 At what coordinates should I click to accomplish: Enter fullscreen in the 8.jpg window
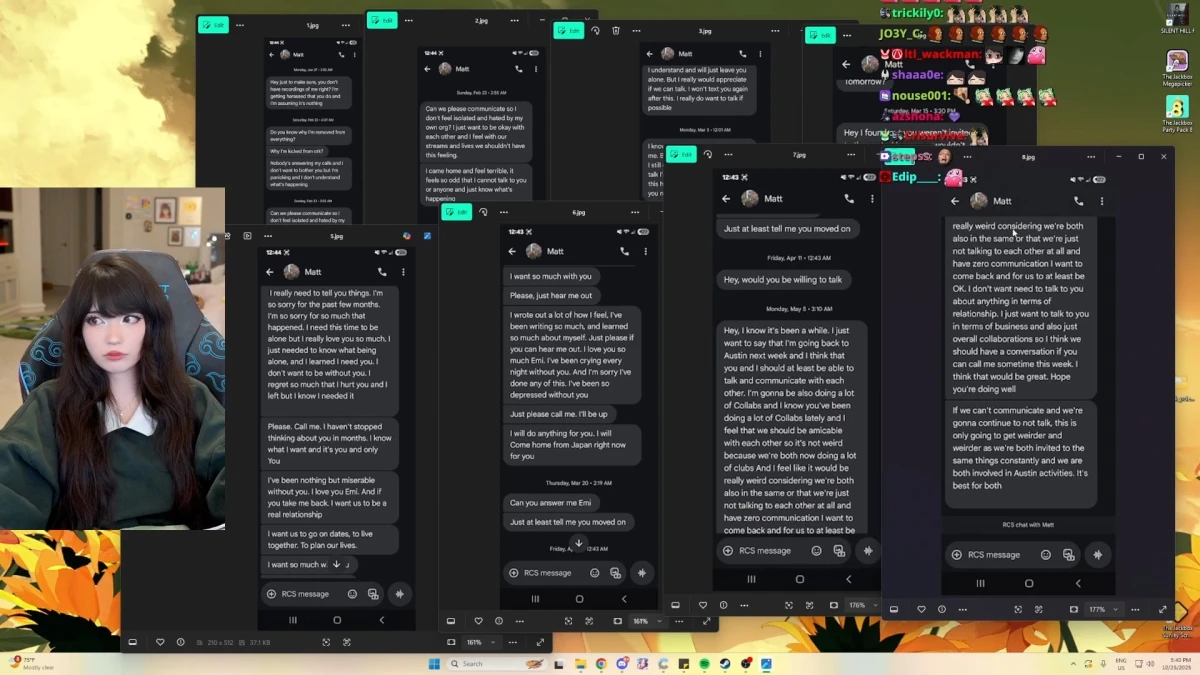[x=1162, y=609]
